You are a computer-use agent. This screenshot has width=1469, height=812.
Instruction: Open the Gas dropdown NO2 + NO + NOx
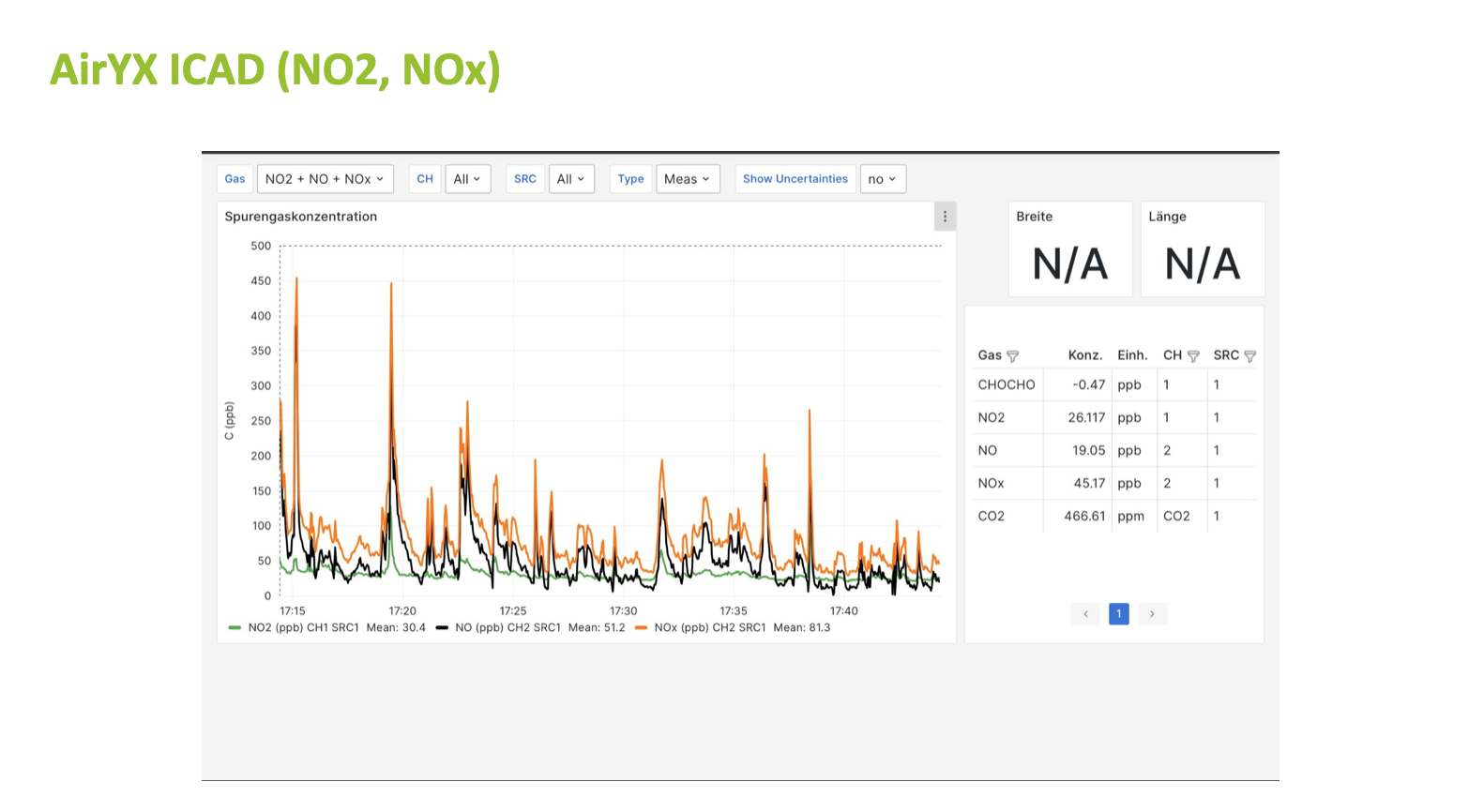(325, 179)
